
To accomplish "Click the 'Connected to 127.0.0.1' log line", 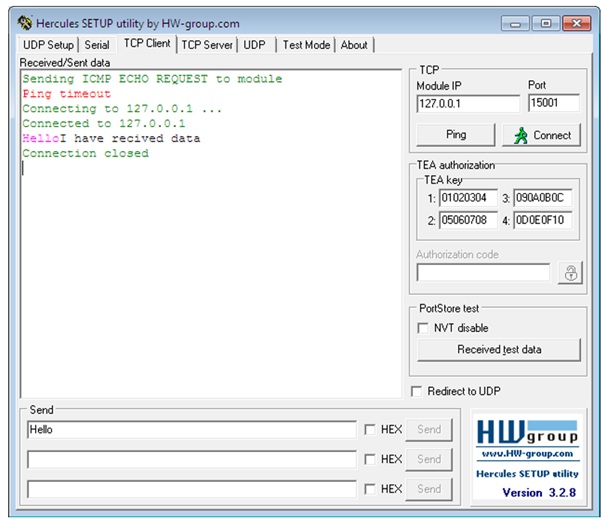I will pyautogui.click(x=104, y=124).
